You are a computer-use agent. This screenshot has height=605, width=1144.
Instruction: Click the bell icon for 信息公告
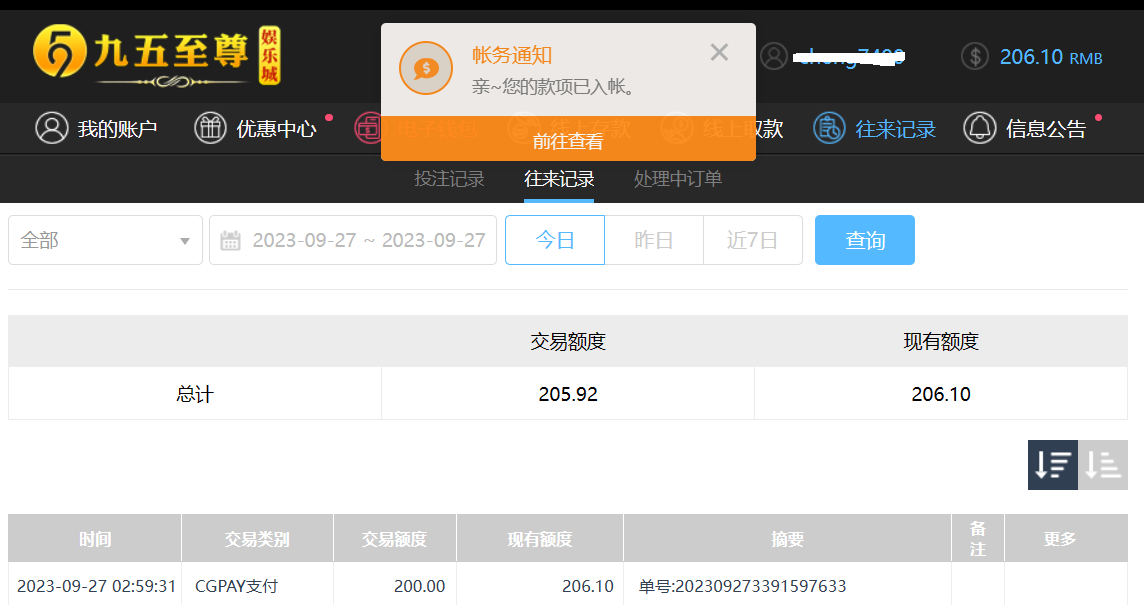point(980,128)
